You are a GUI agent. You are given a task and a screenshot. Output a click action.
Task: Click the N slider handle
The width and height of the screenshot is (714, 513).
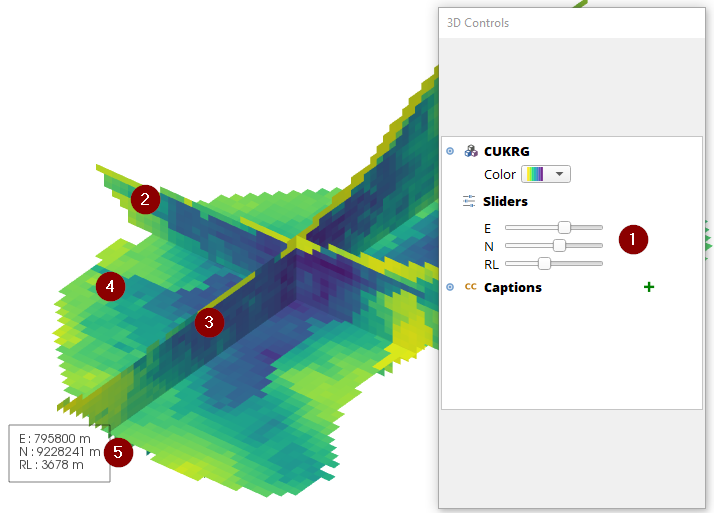(x=559, y=245)
